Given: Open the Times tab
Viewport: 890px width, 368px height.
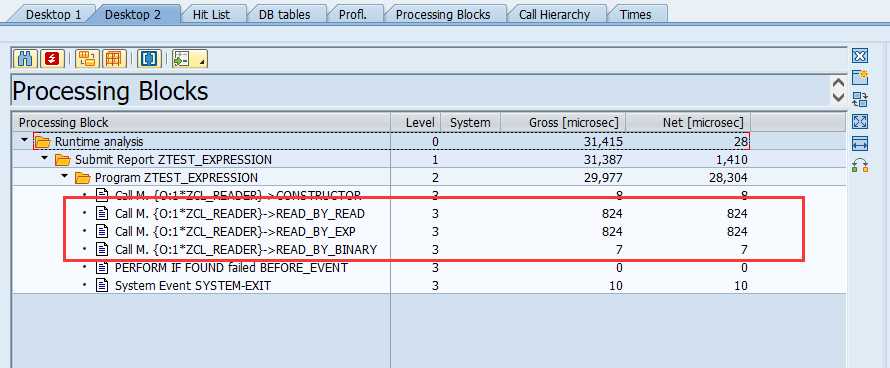Looking at the screenshot, I should [635, 15].
